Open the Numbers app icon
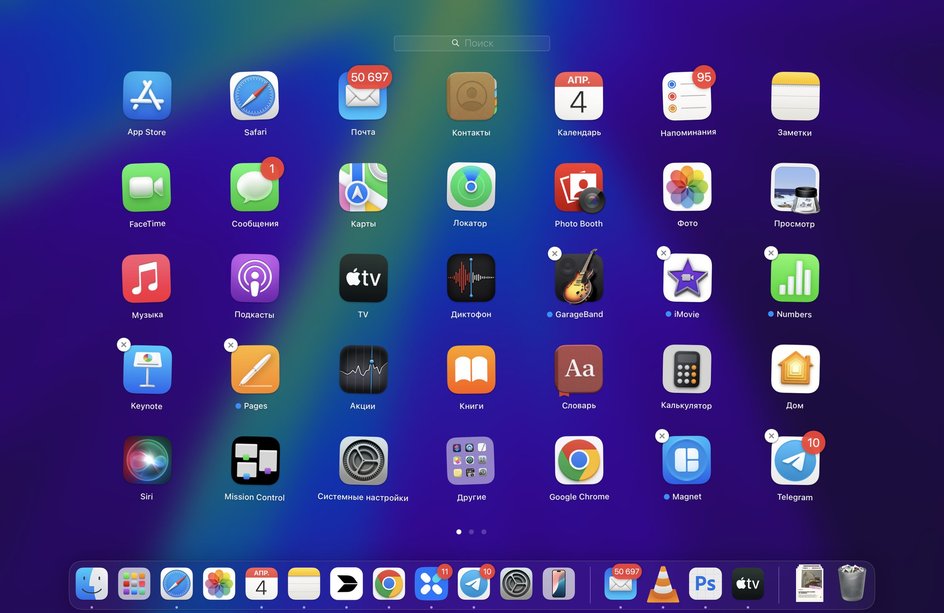Screen dimensions: 944x613 795,278
